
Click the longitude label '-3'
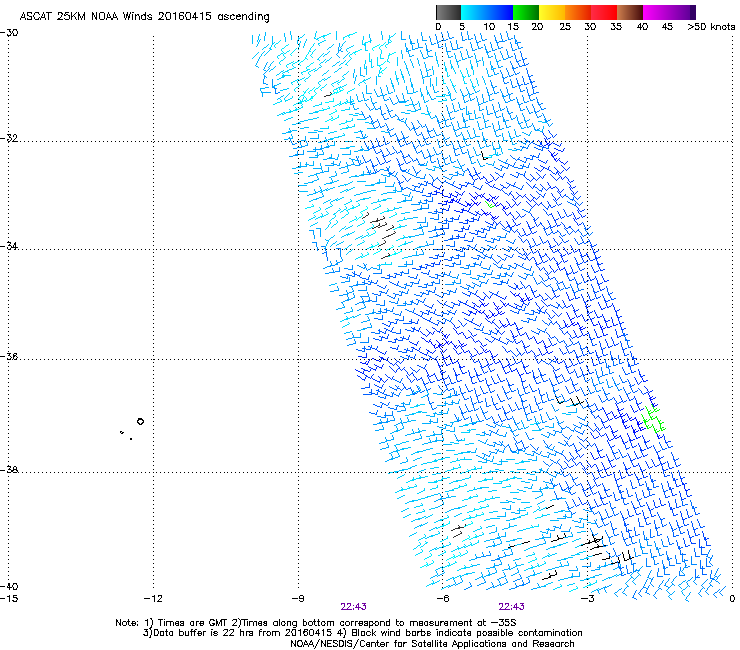click(587, 599)
